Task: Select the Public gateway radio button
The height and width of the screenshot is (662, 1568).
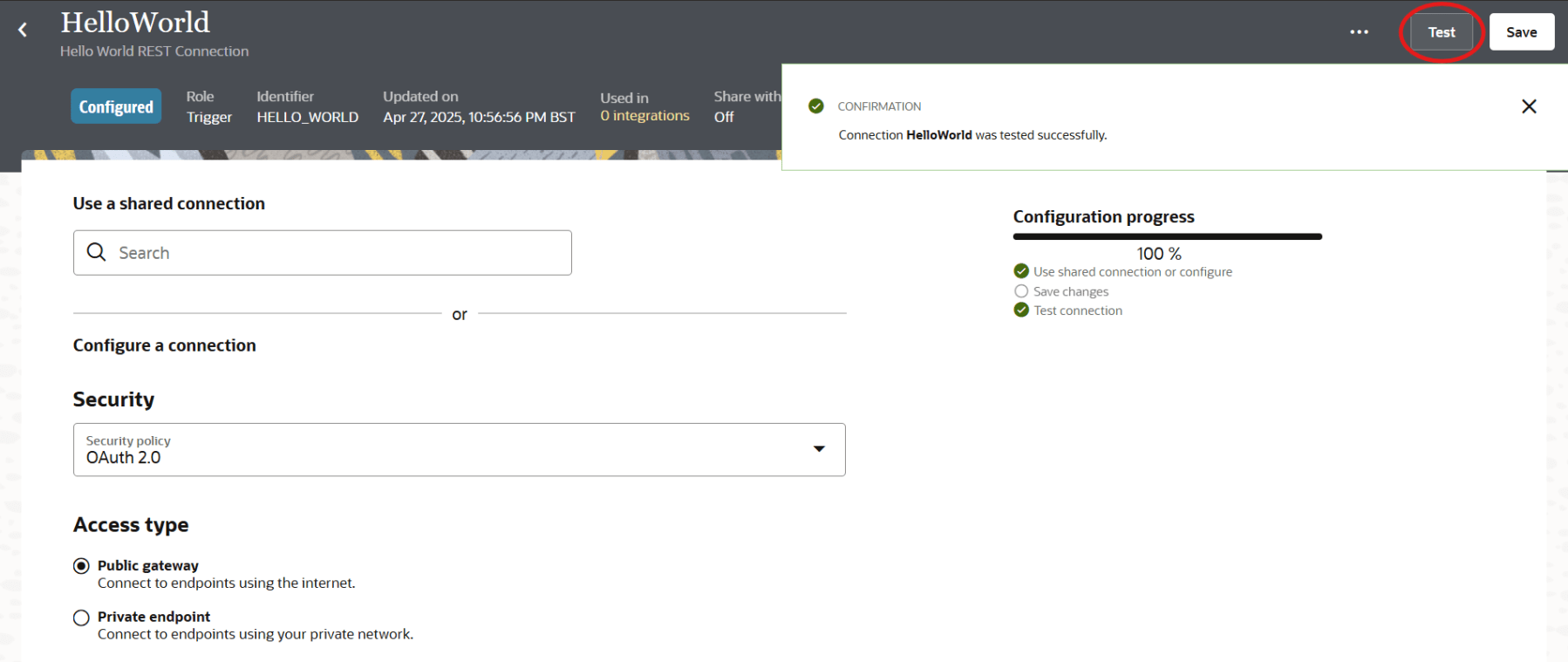Action: (x=82, y=566)
